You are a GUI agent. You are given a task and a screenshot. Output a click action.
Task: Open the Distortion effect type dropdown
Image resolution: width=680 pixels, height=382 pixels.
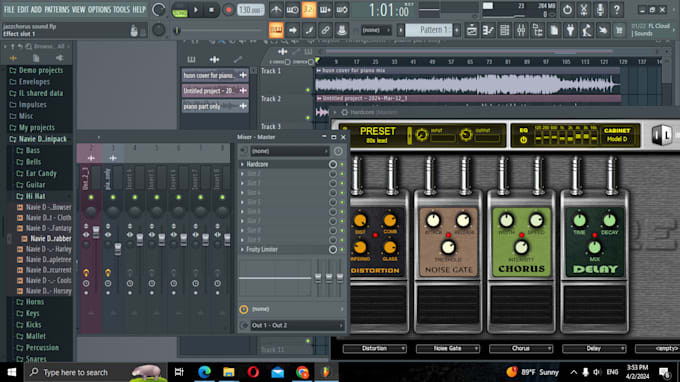(374, 348)
